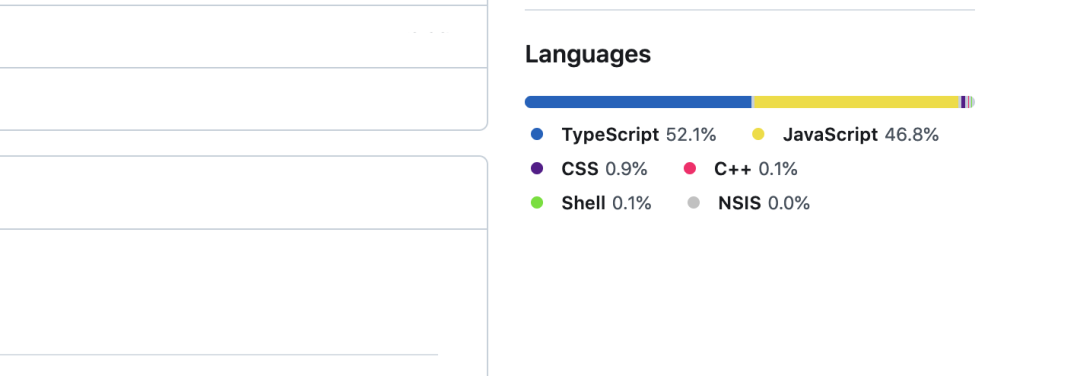Click the 0.0% NSIS percentage
The image size is (1080, 376).
789,203
